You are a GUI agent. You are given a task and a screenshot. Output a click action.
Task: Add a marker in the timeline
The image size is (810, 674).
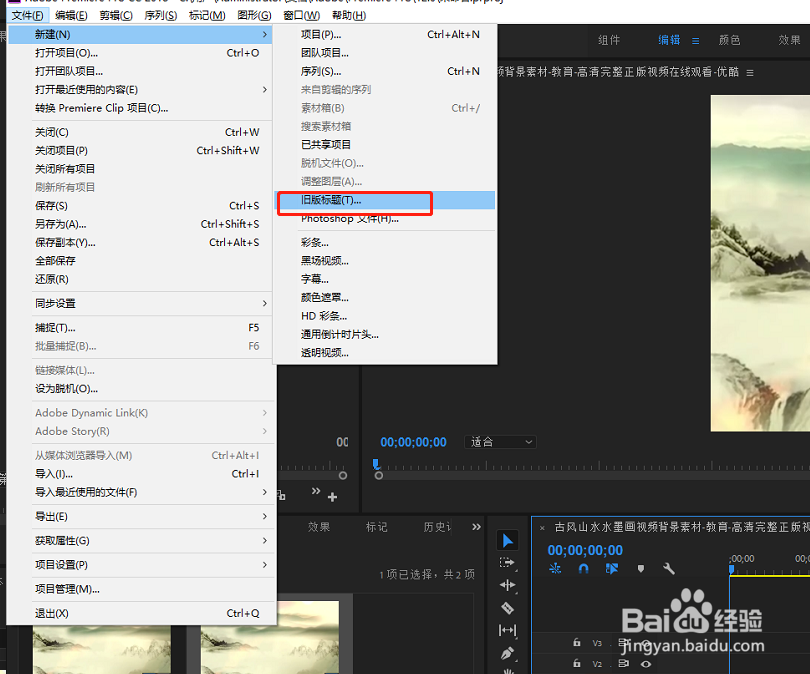point(641,569)
